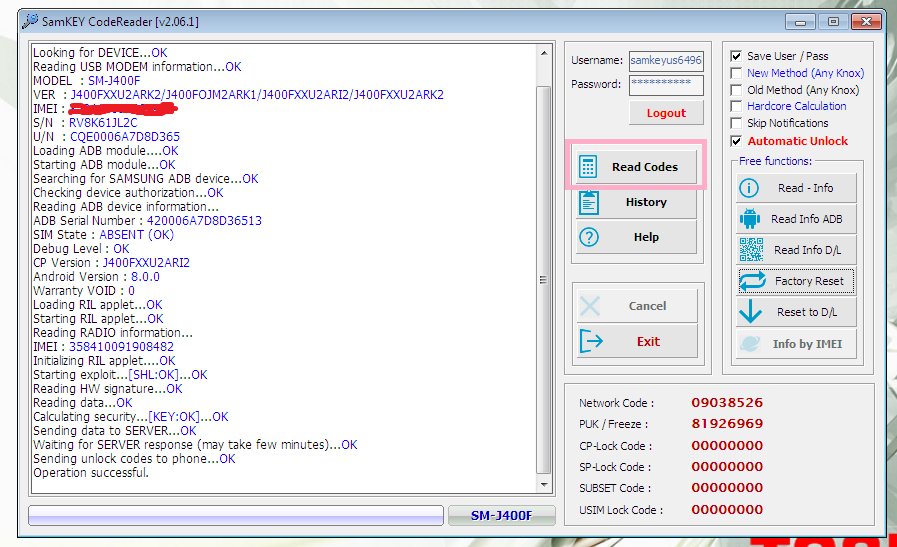Click the Cancel X icon
897x547 pixels.
pos(590,306)
